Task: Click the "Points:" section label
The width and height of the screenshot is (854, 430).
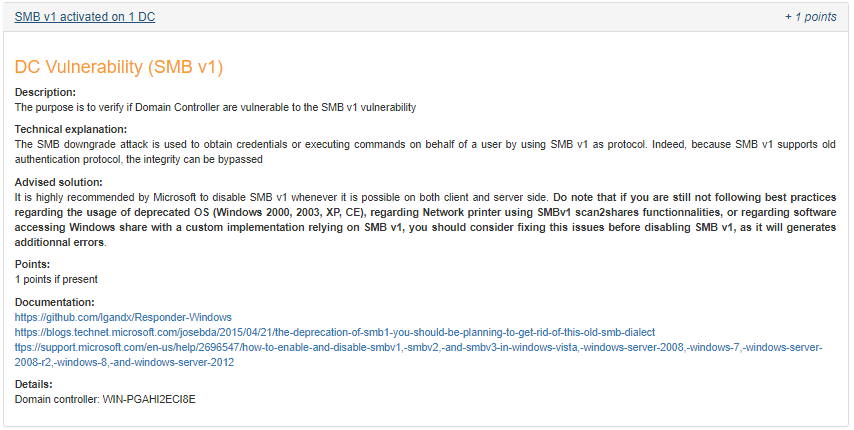Action: (x=32, y=264)
